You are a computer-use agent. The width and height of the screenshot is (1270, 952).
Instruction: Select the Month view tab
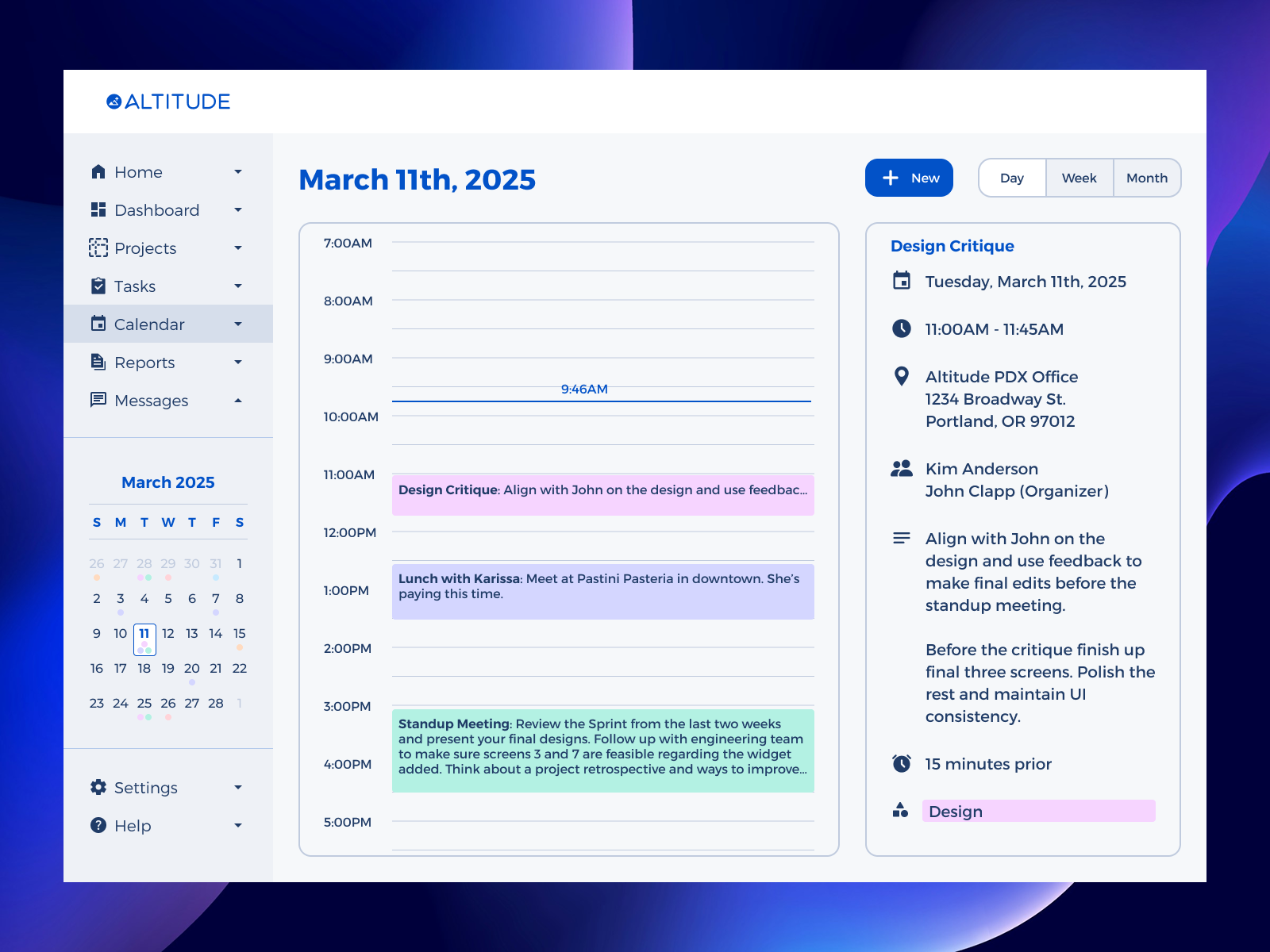[1146, 178]
